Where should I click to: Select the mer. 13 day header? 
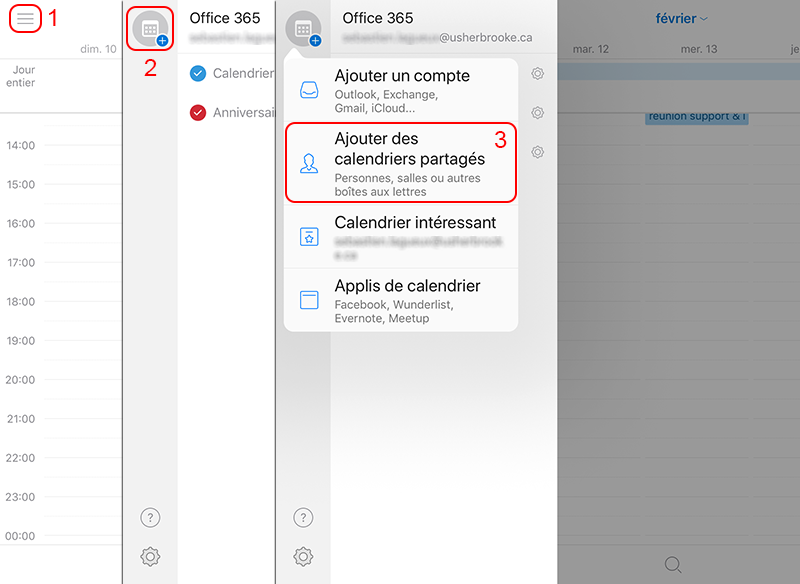click(698, 49)
